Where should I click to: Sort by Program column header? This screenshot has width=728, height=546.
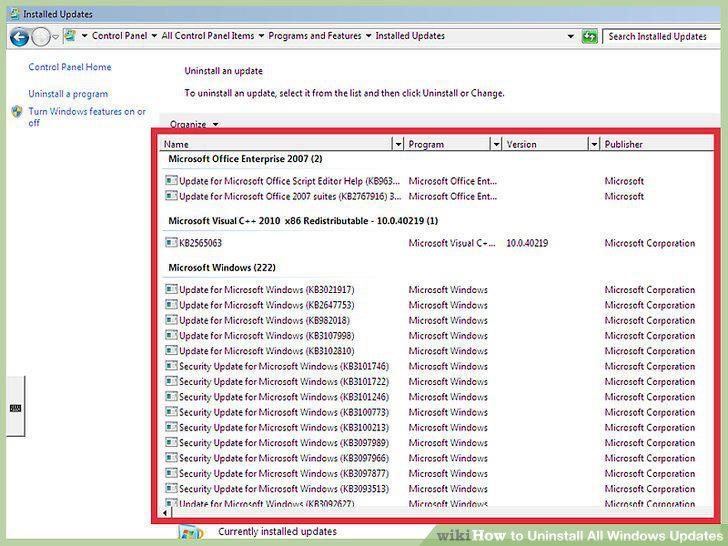[448, 144]
